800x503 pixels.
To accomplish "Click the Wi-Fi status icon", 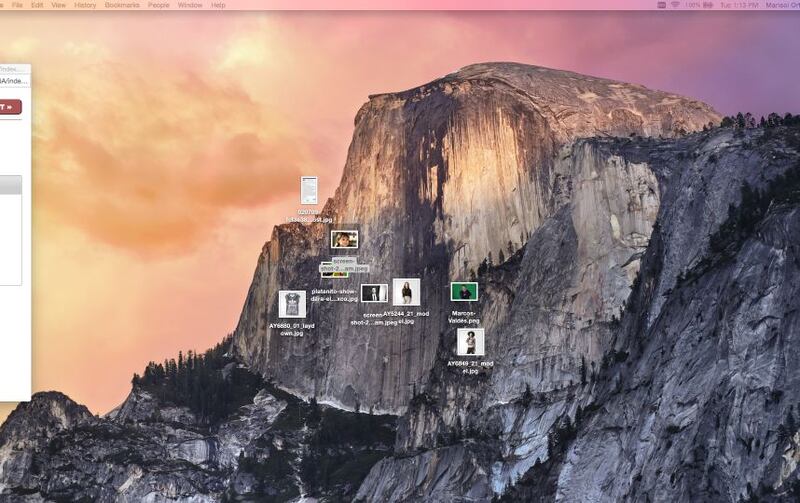I will tap(675, 5).
